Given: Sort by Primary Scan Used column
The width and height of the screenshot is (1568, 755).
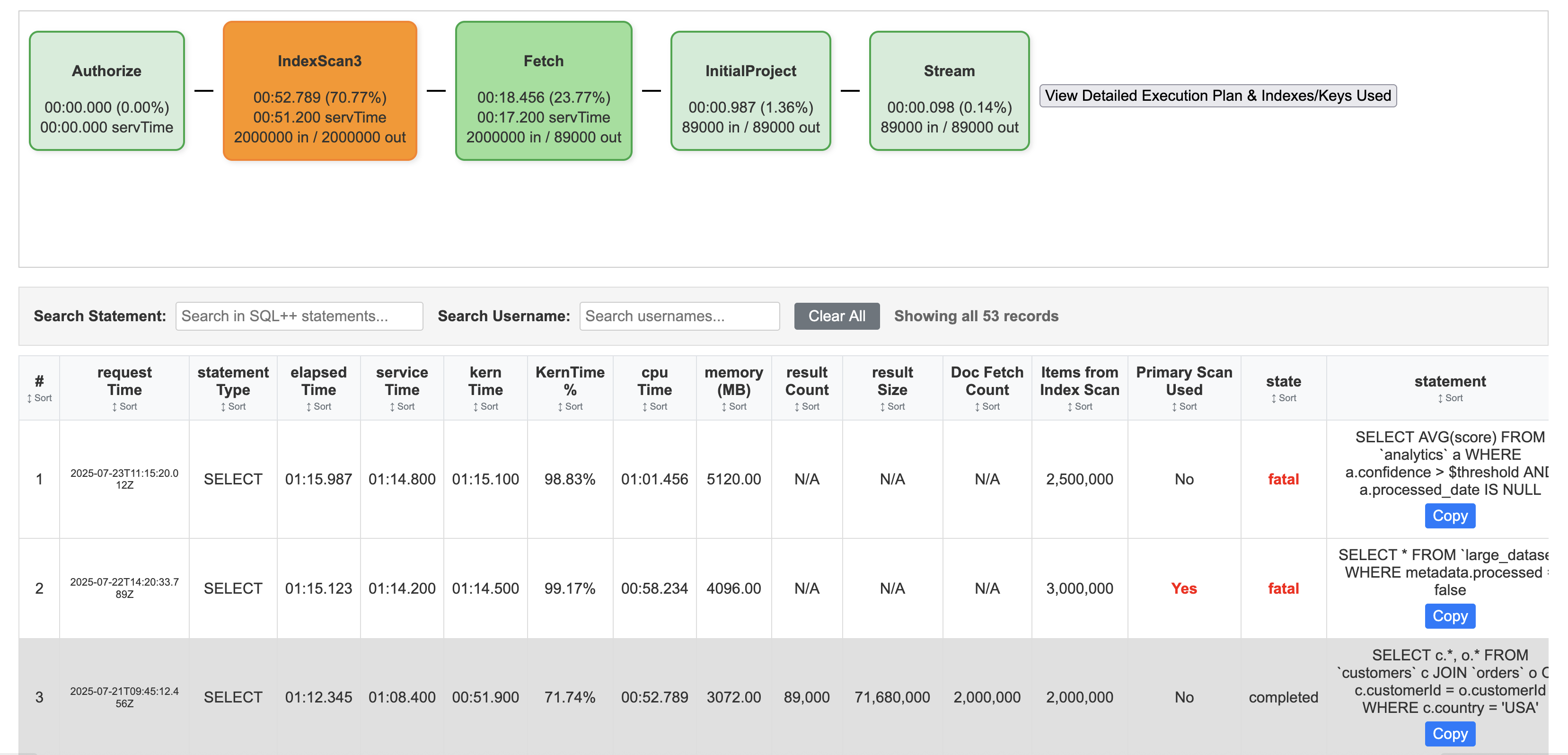Looking at the screenshot, I should point(1184,406).
